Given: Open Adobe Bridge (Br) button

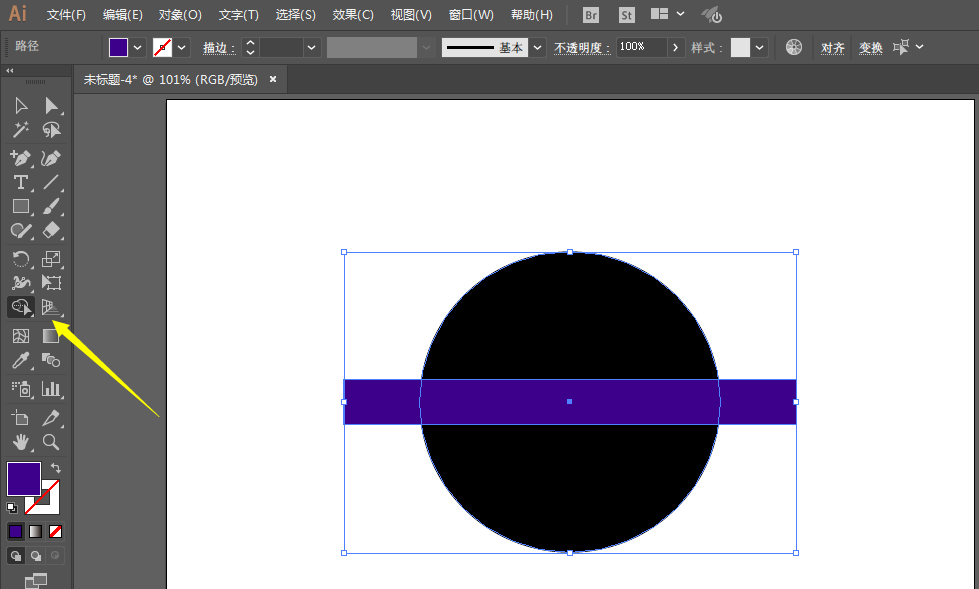Looking at the screenshot, I should 591,15.
